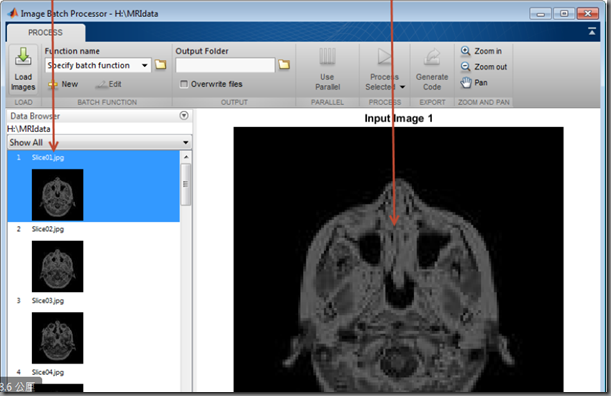Expand the Process Selected dropdown arrow

(x=403, y=87)
